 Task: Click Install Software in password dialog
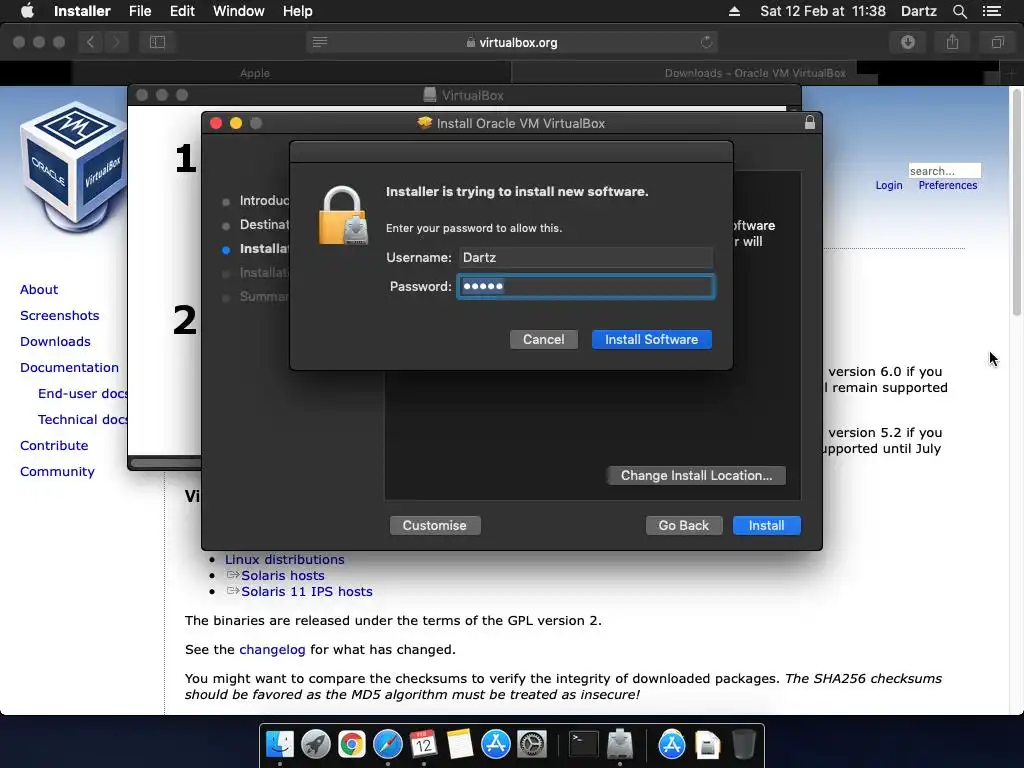click(651, 340)
